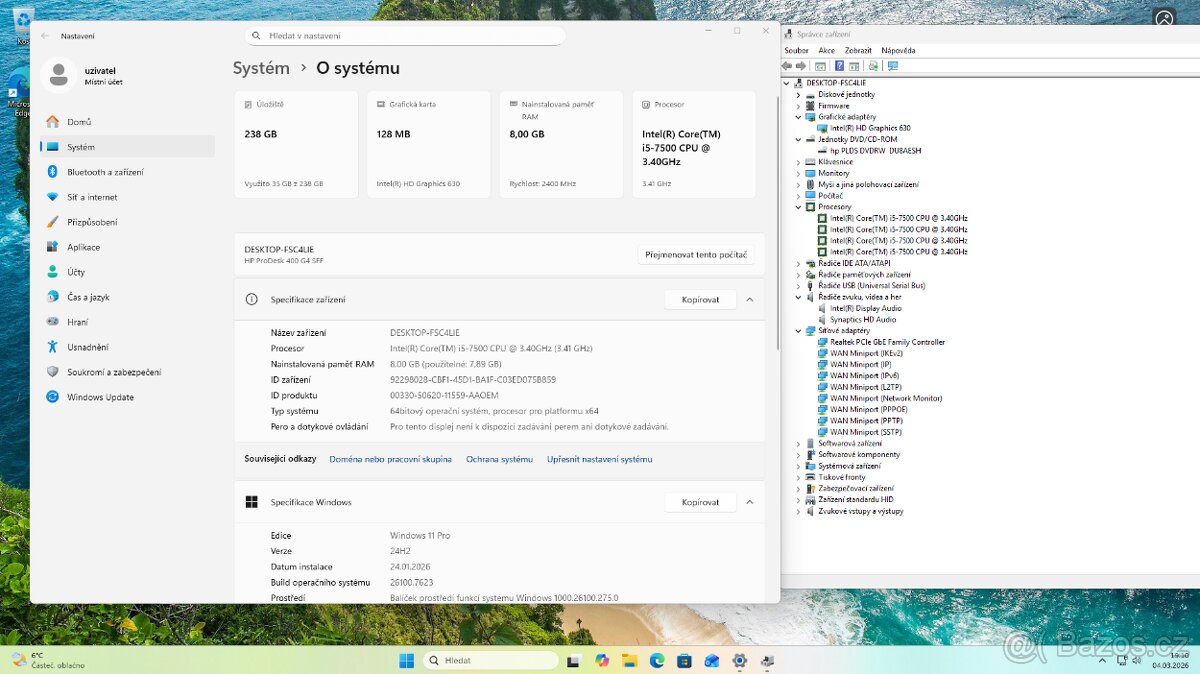Open Task View from the taskbar

click(x=574, y=660)
